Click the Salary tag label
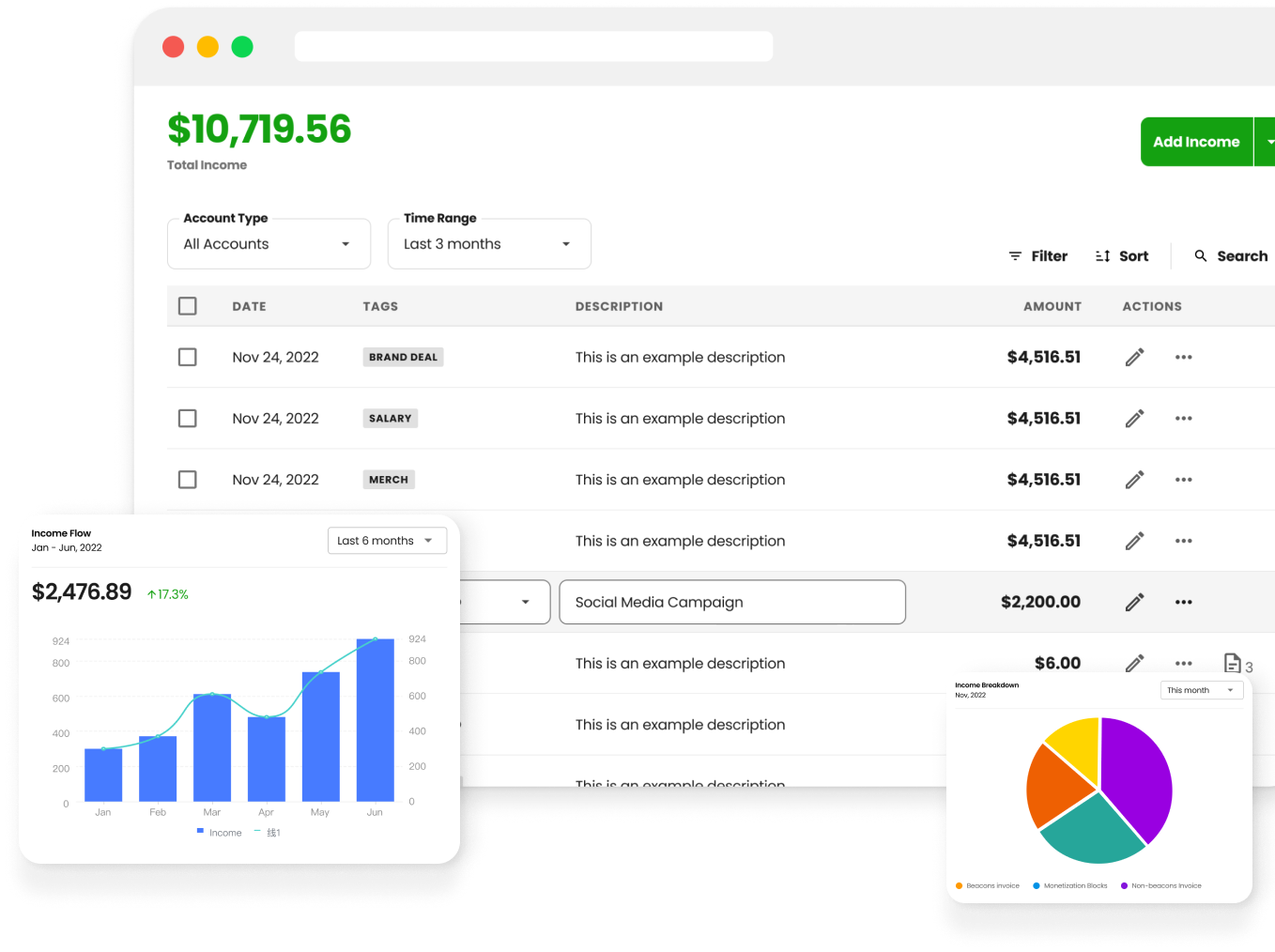The image size is (1275, 952). click(x=390, y=419)
